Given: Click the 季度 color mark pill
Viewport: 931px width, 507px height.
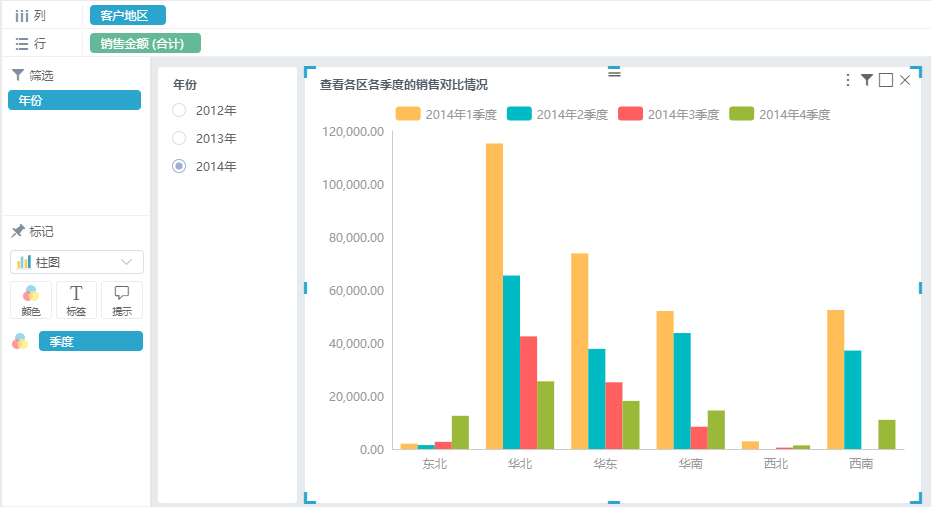Looking at the screenshot, I should pyautogui.click(x=91, y=341).
